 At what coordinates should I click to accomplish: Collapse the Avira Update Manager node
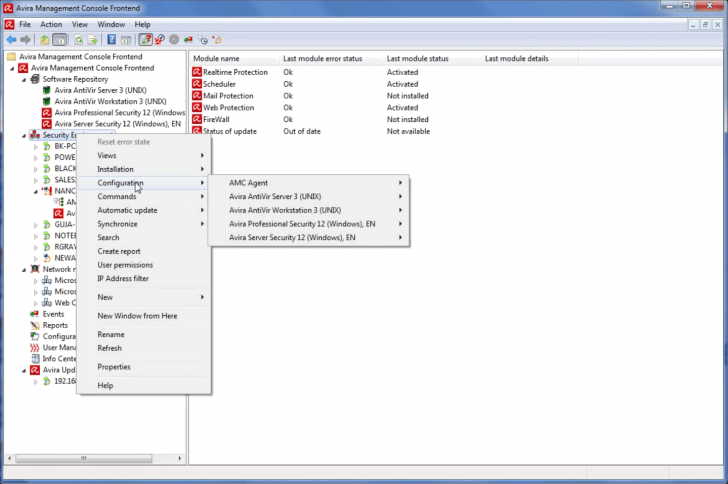[24, 370]
